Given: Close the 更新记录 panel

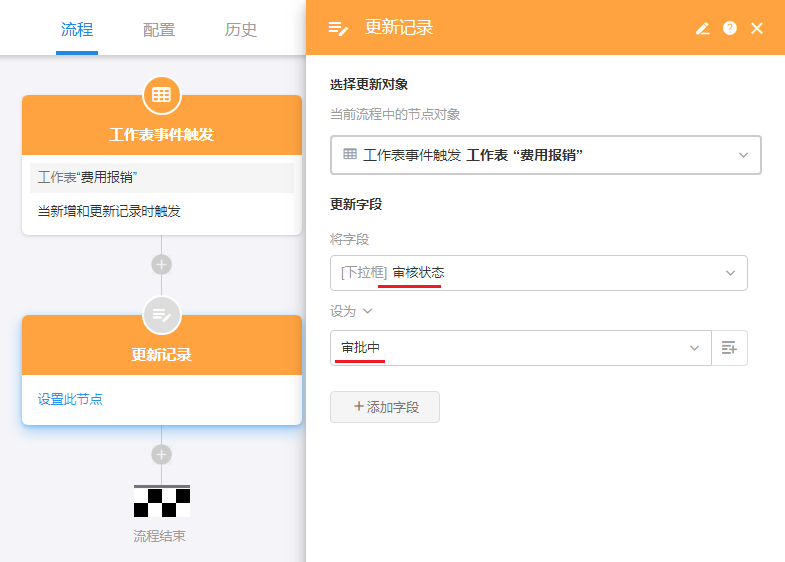Looking at the screenshot, I should point(757,28).
